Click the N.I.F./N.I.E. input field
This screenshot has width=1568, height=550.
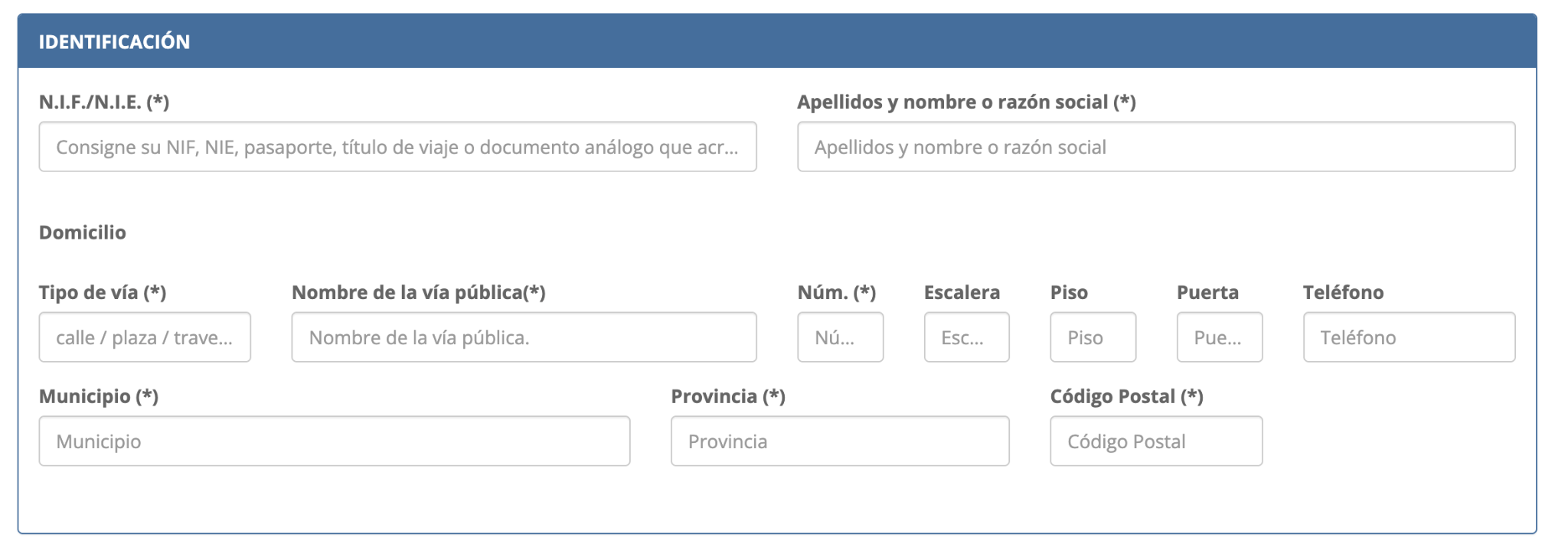coord(397,147)
